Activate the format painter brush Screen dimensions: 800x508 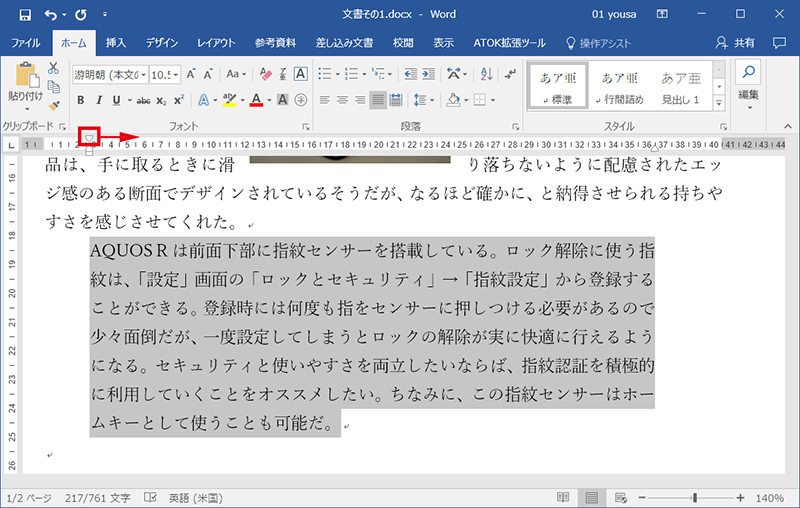[53, 106]
